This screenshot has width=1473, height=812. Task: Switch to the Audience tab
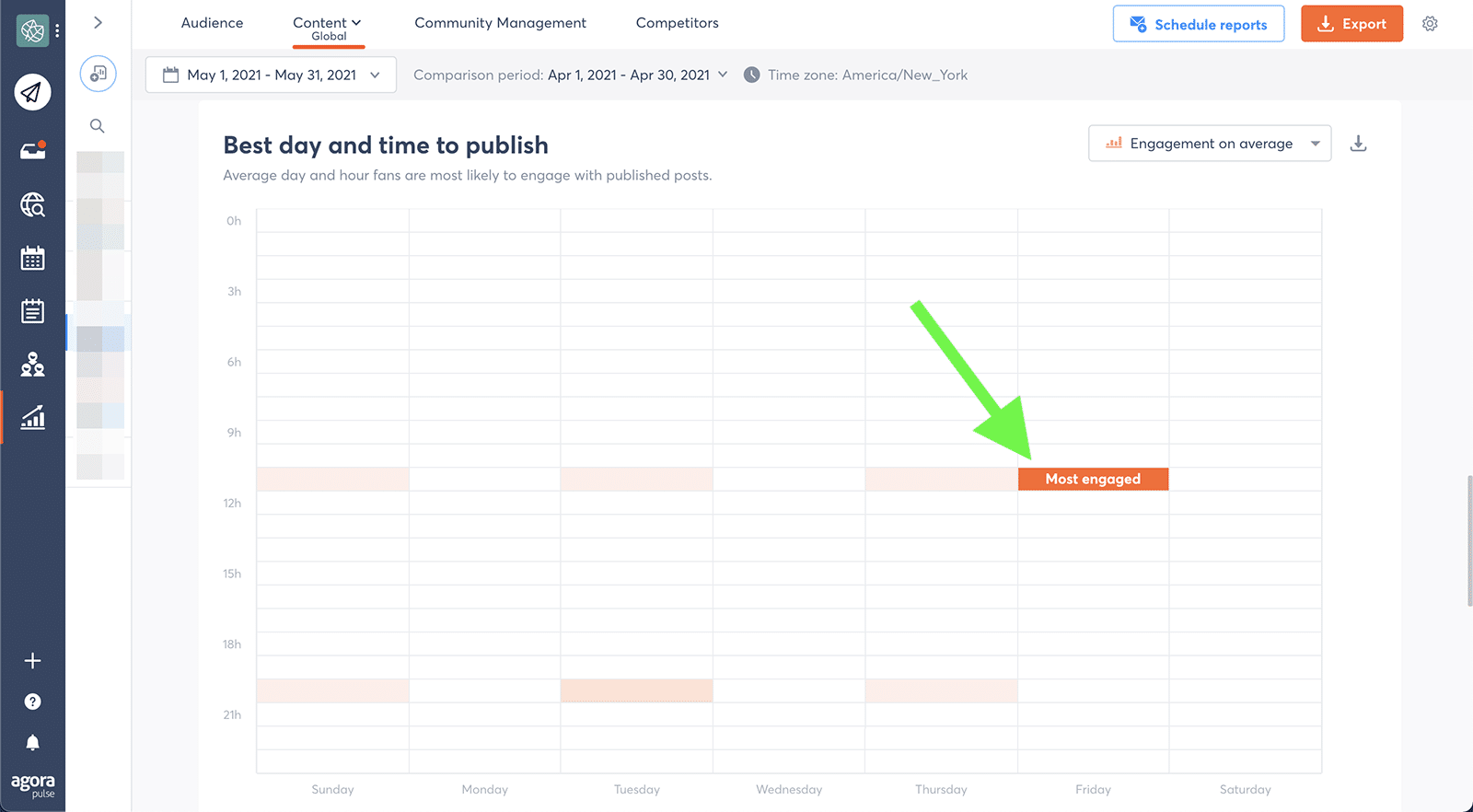[x=212, y=23]
